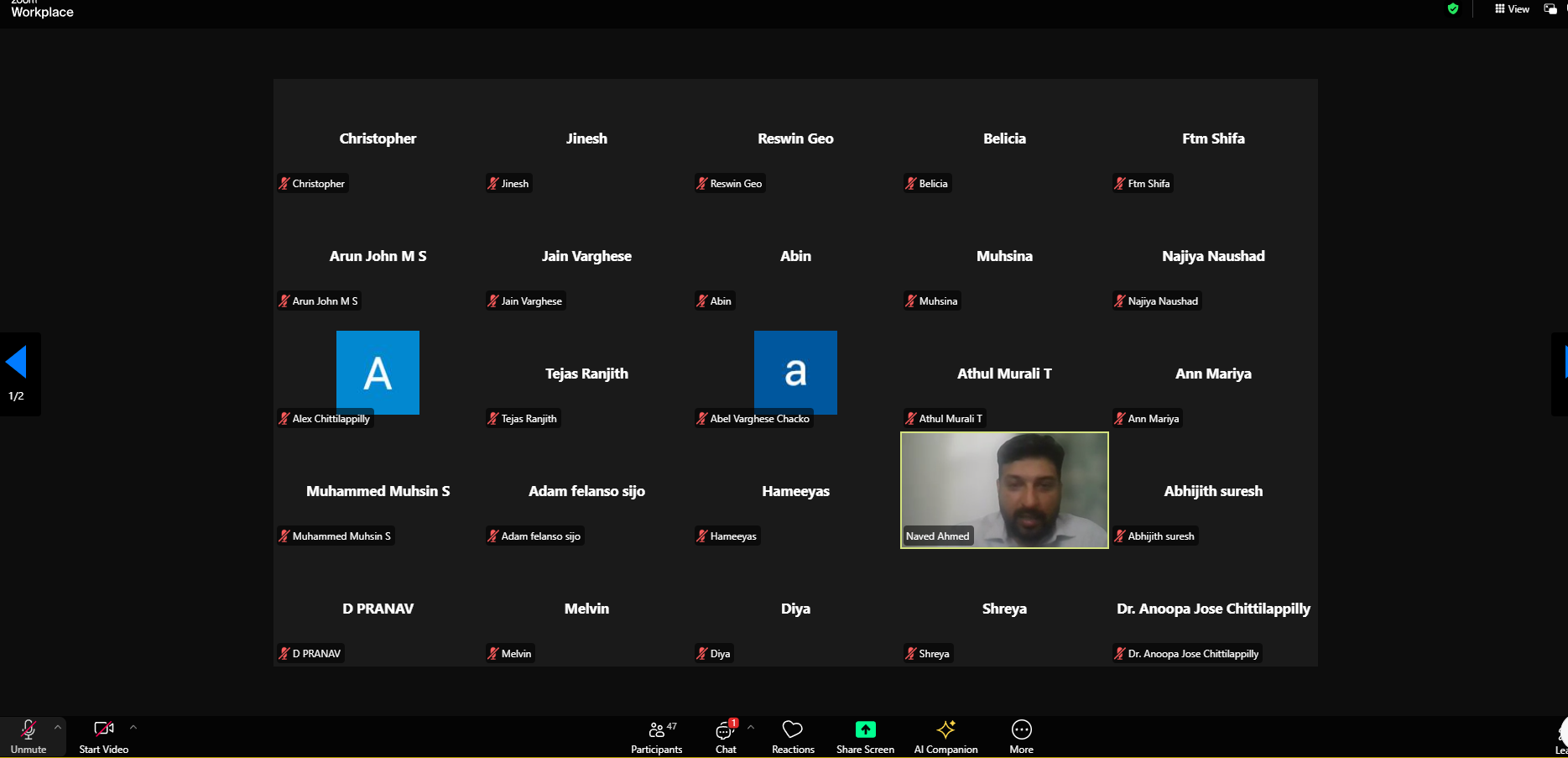Screen dimensions: 1568x758
Task: Open the More options menu
Action: pyautogui.click(x=1021, y=736)
